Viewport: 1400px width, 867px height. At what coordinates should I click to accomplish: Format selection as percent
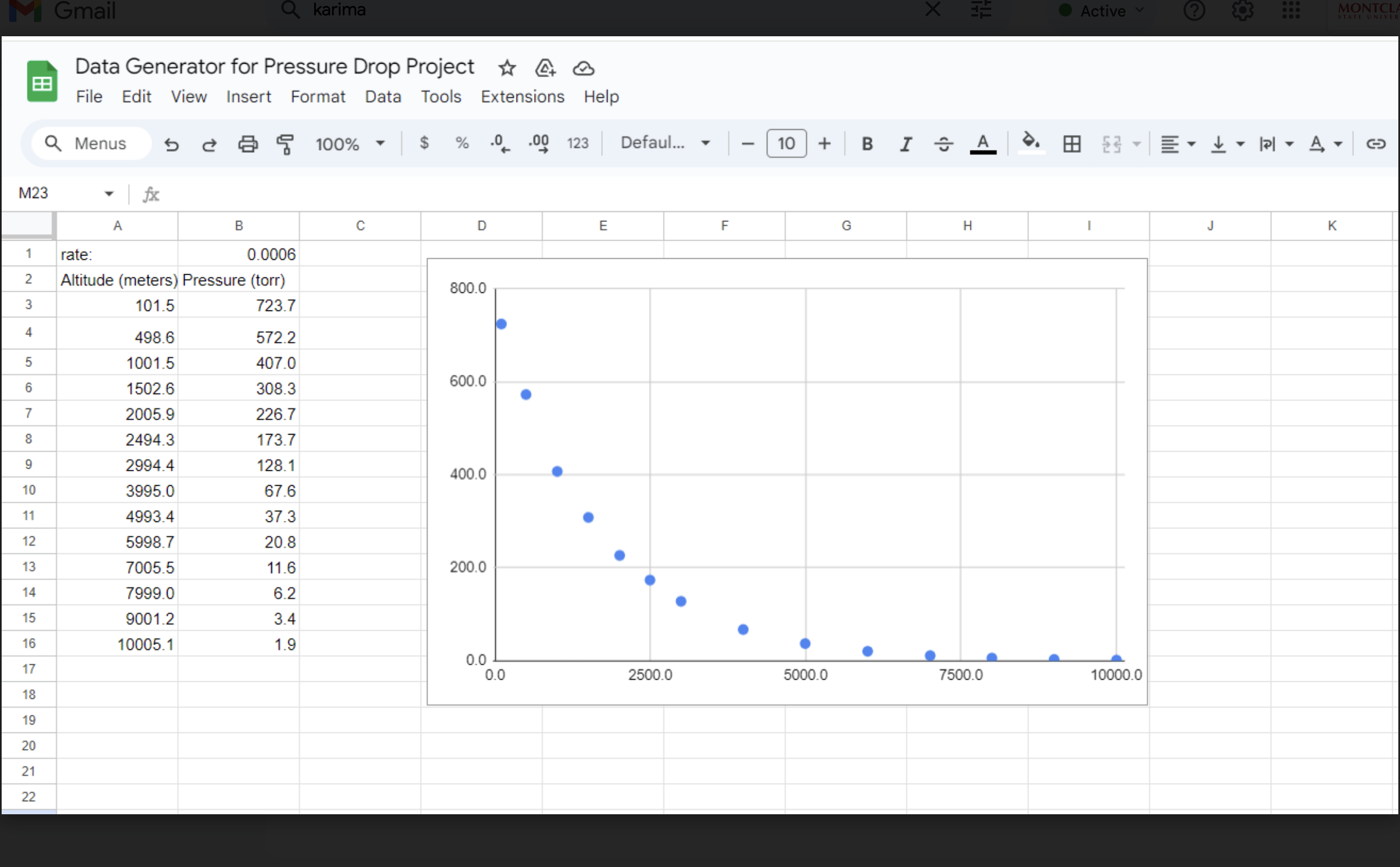tap(462, 144)
